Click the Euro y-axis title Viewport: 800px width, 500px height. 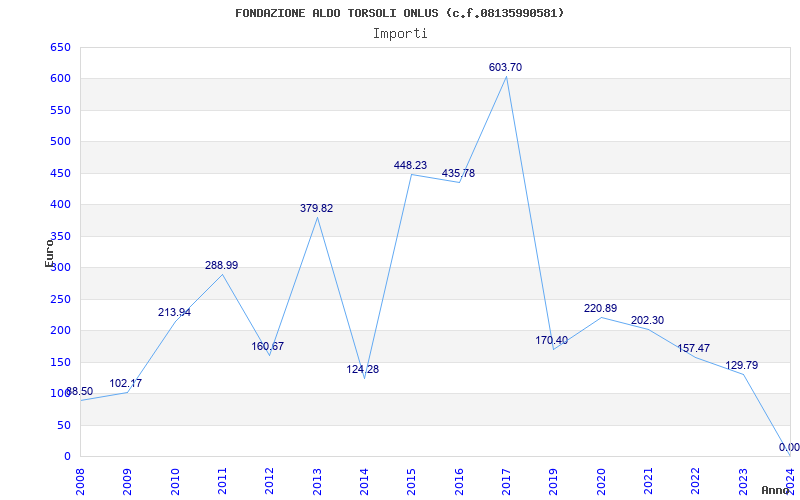[x=49, y=253]
